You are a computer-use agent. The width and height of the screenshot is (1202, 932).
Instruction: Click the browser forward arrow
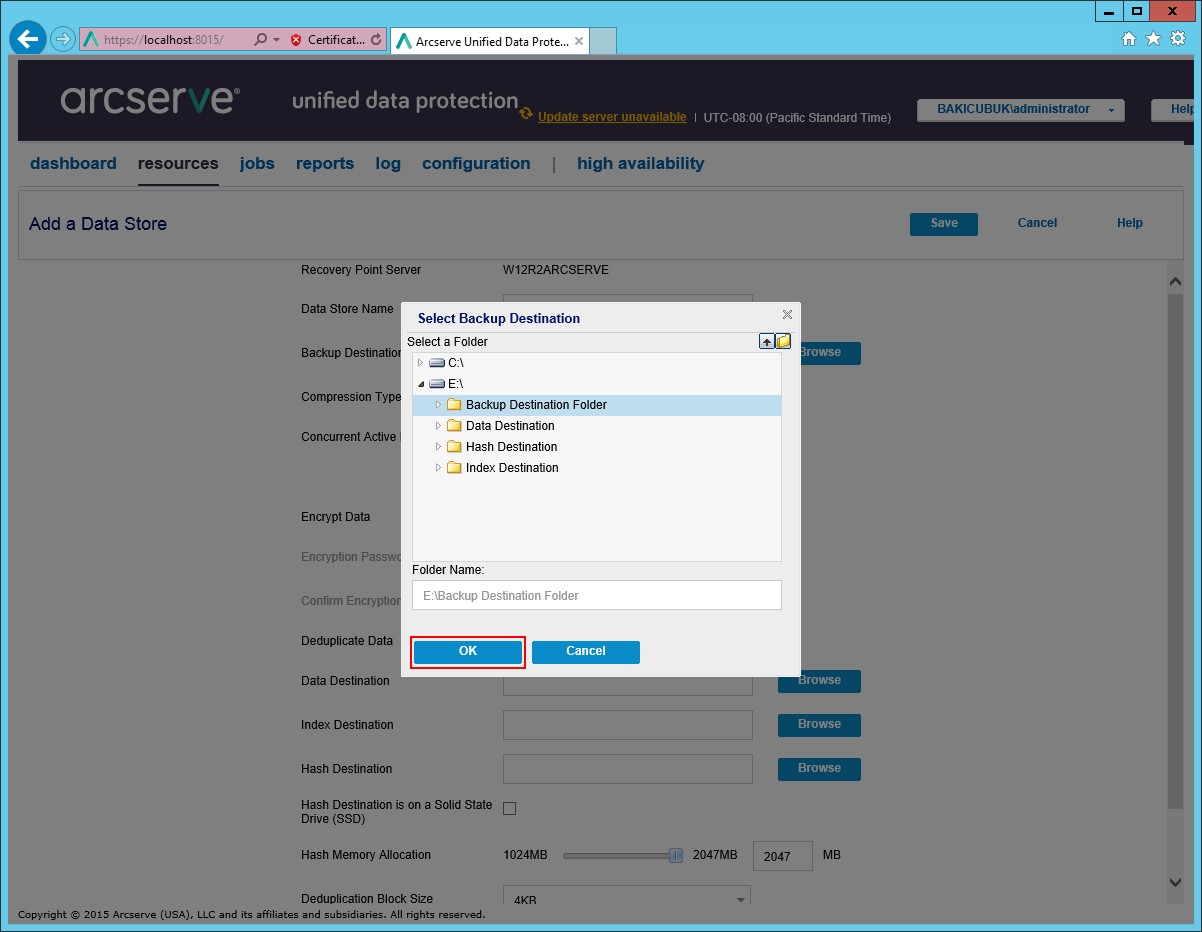[x=63, y=40]
